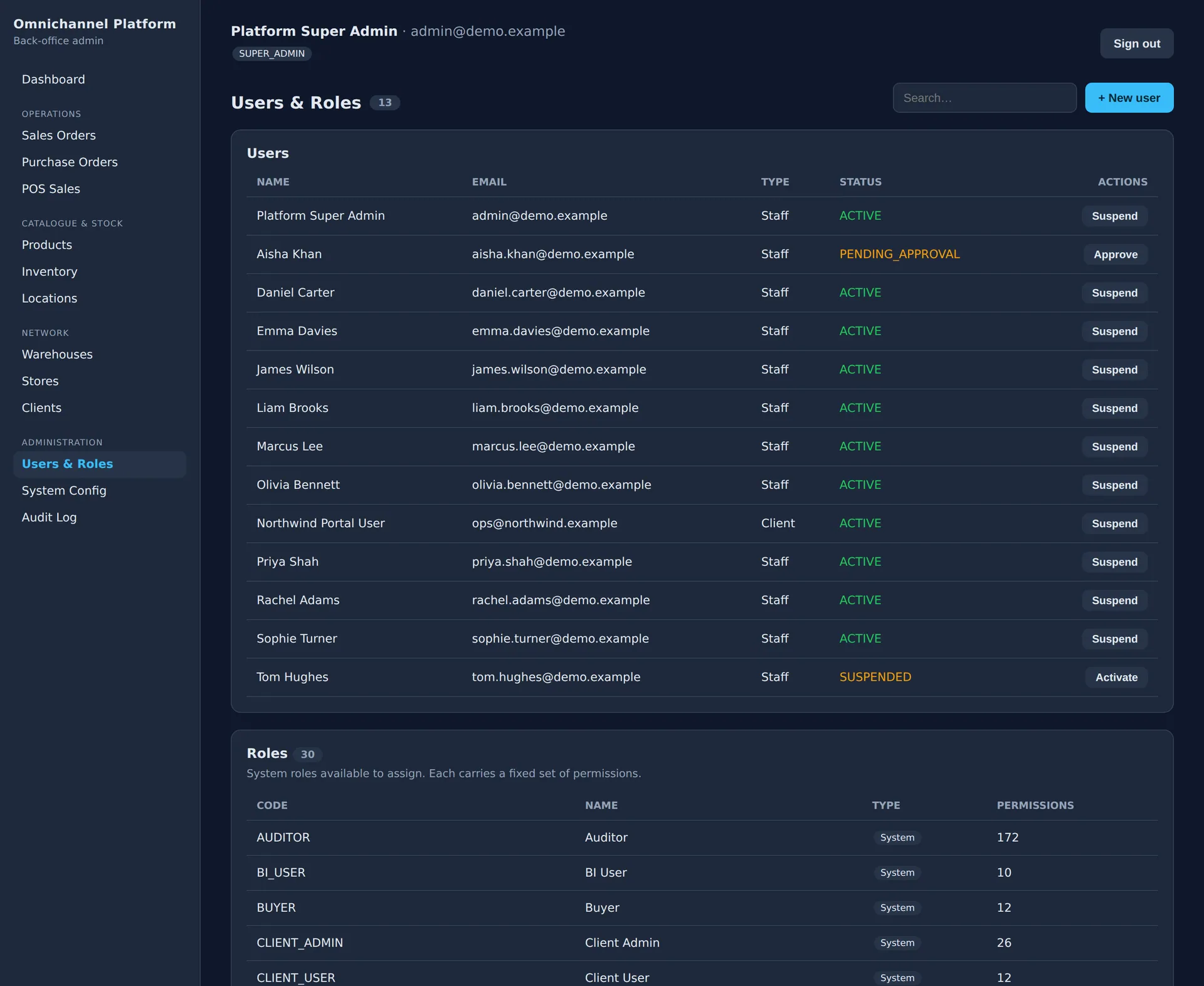Viewport: 1204px width, 986px height.
Task: Select Users & Roles sidebar item
Action: (x=100, y=464)
